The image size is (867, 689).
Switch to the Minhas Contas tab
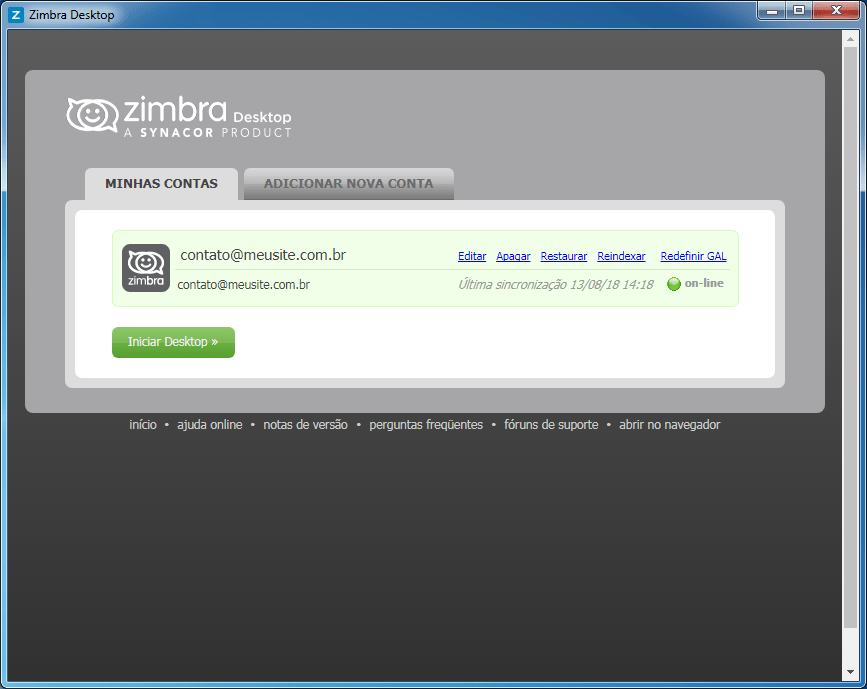click(x=161, y=184)
